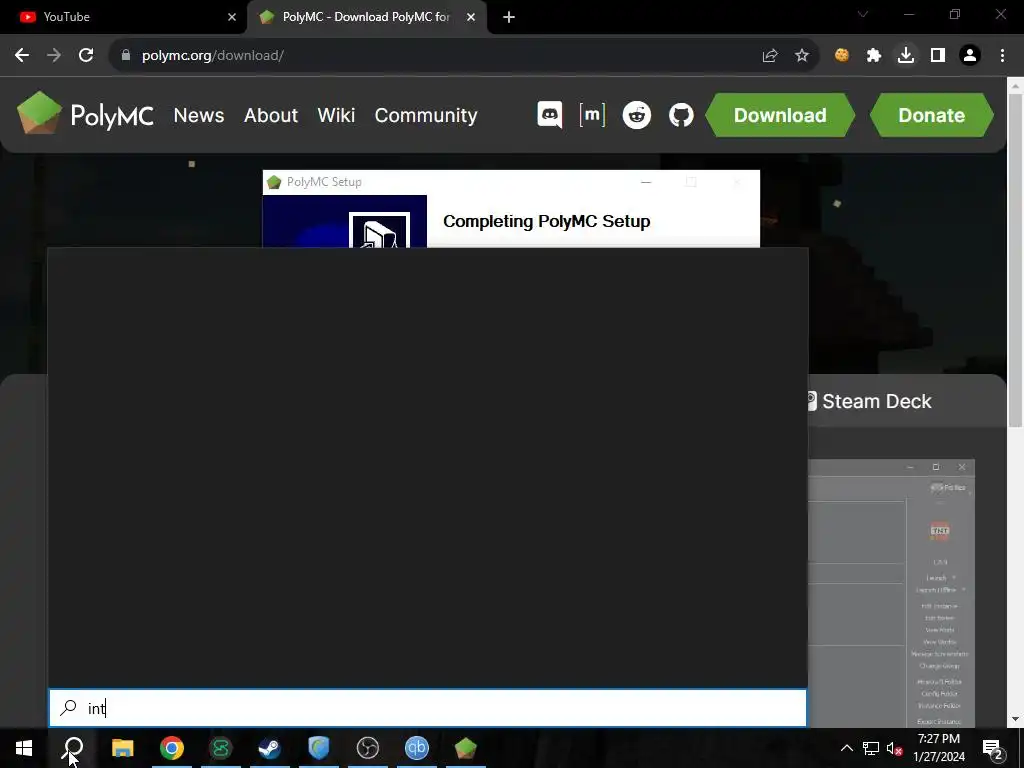Screen dimensions: 1024x768
Task: Click the taskbar search icon
Action: click(x=73, y=748)
